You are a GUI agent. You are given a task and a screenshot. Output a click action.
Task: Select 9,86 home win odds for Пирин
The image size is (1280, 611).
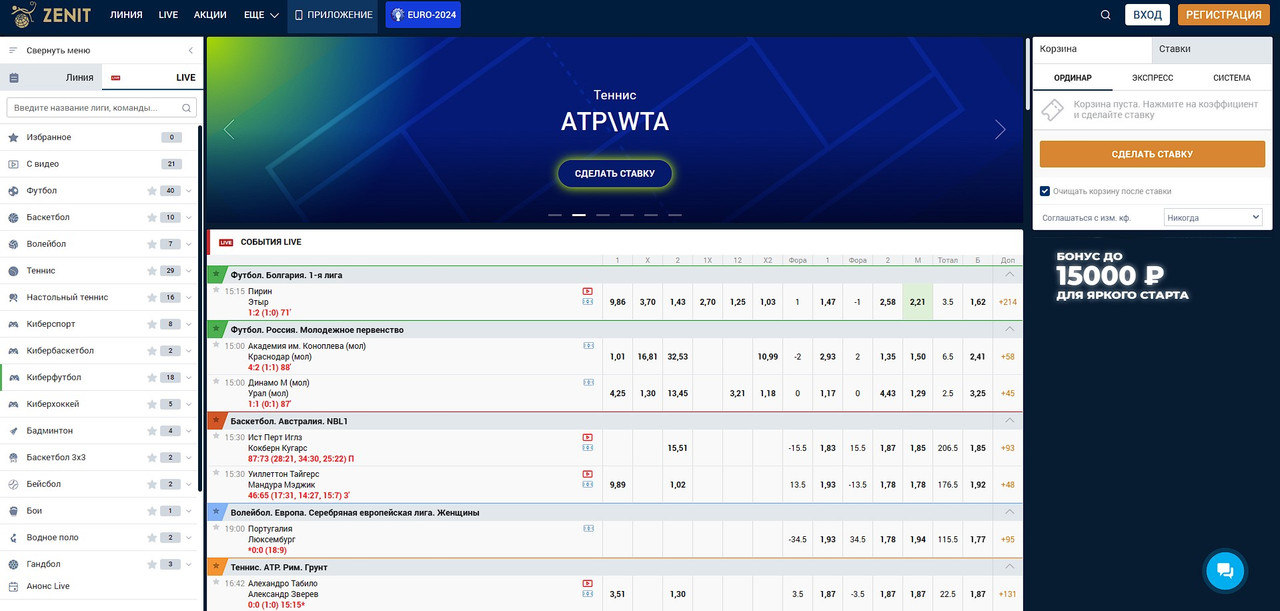click(x=618, y=302)
